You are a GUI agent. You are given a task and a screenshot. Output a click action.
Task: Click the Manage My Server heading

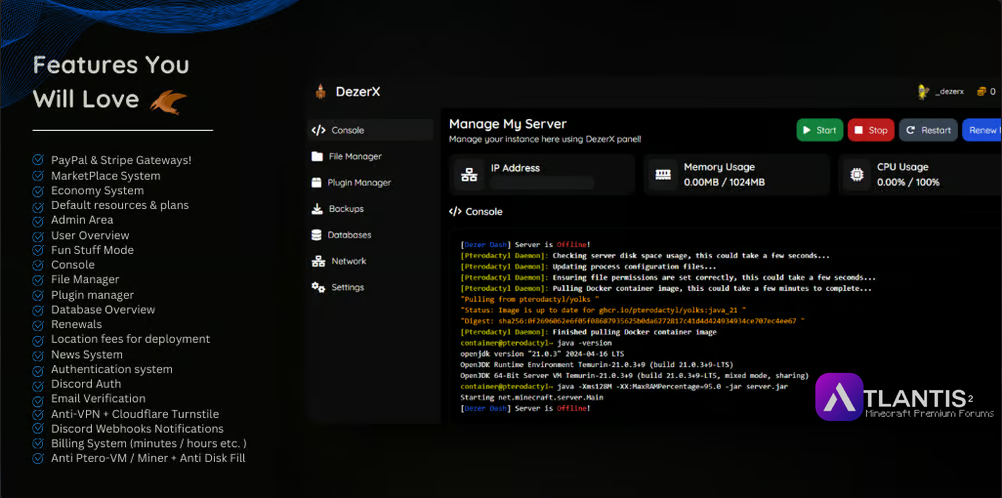(x=507, y=124)
